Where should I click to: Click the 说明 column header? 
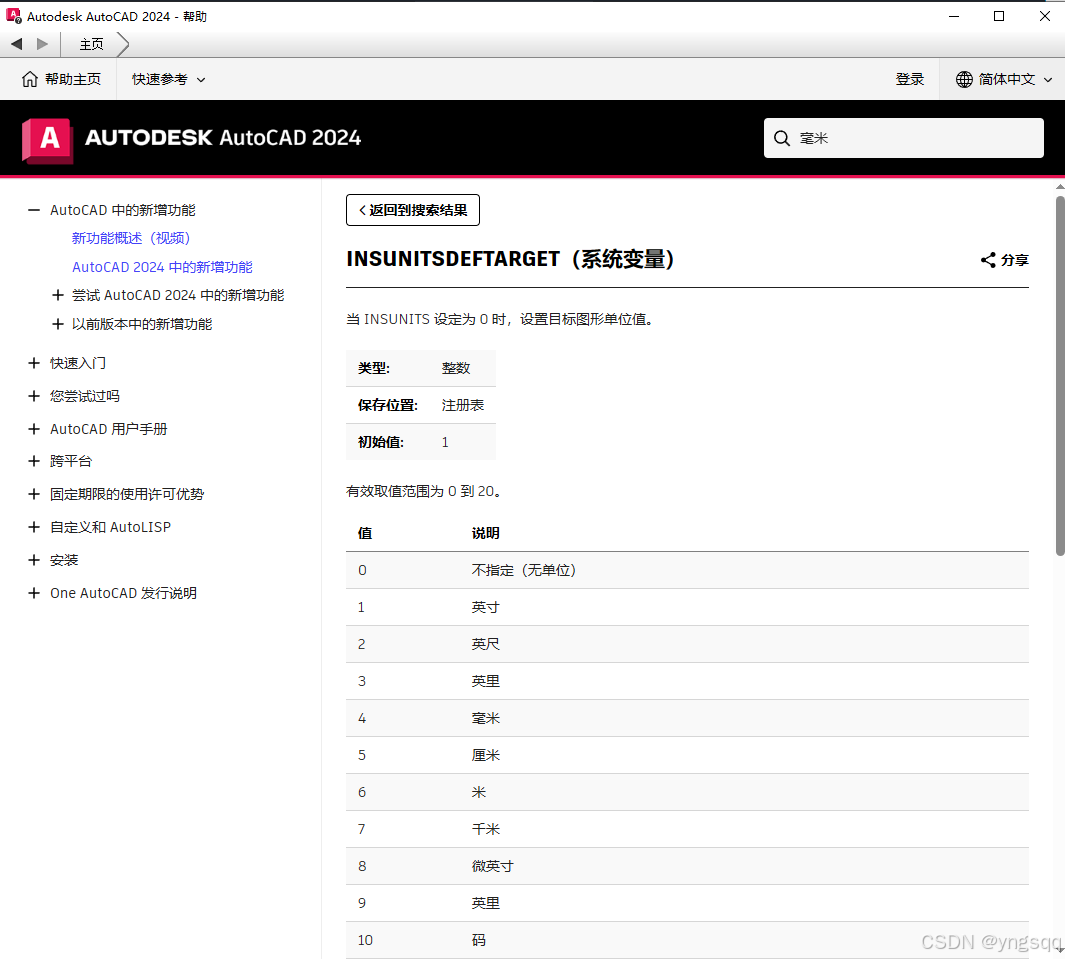click(x=486, y=533)
